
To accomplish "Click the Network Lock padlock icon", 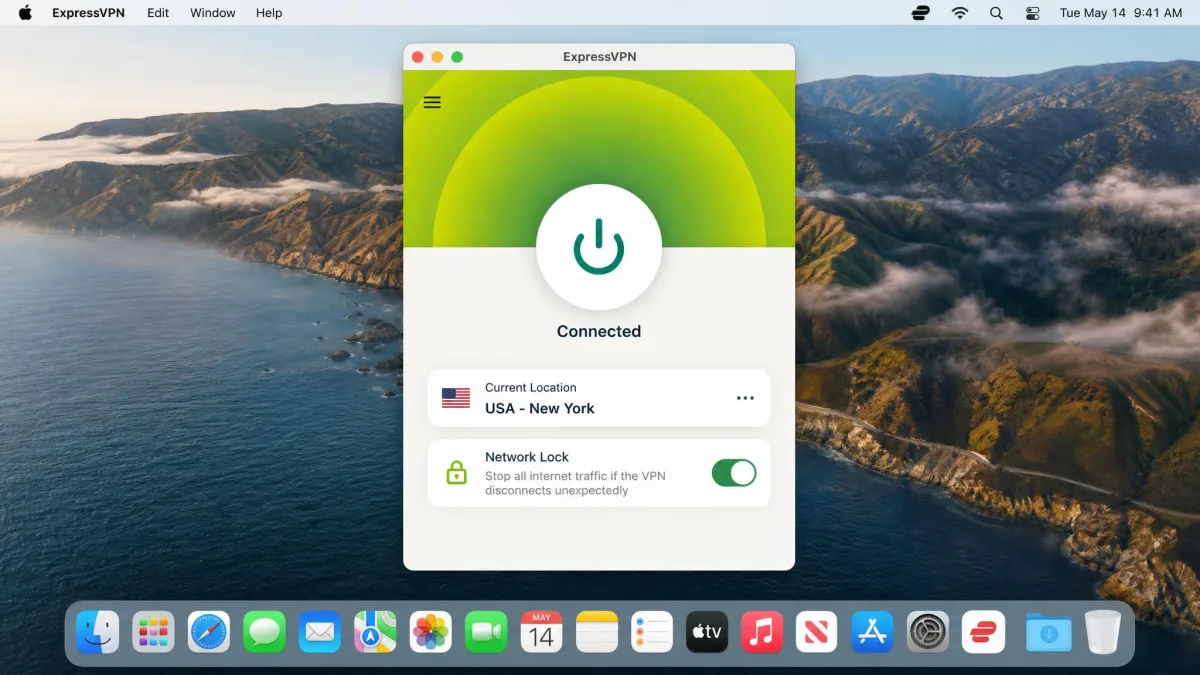I will pos(456,473).
